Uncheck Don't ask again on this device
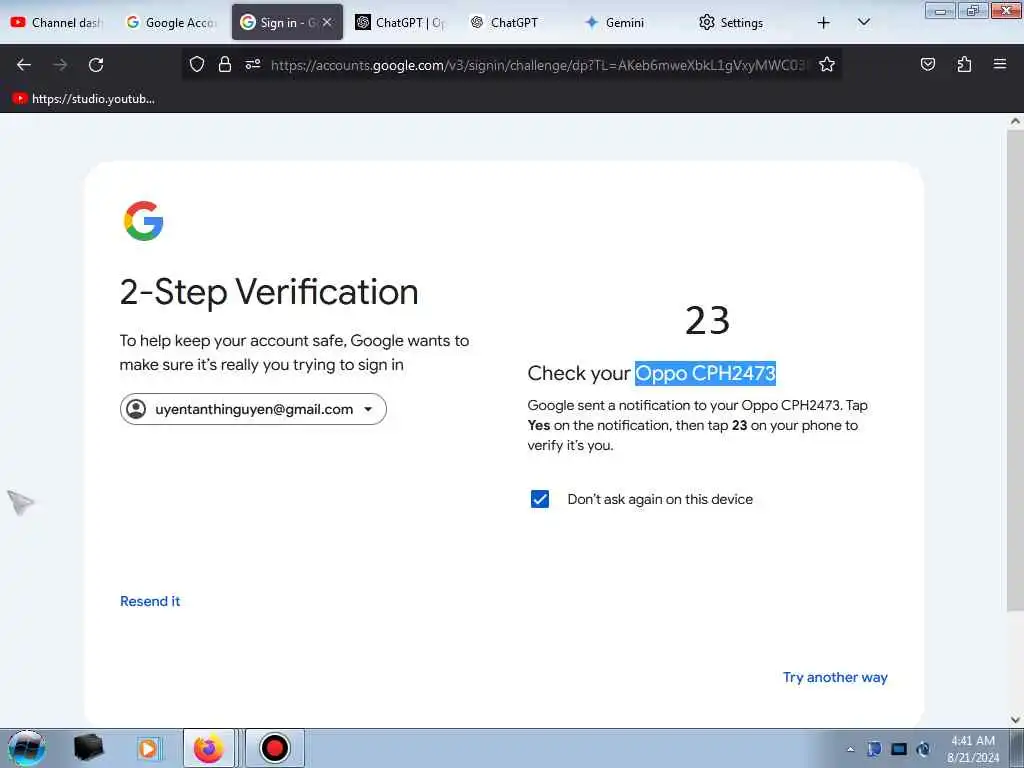The height and width of the screenshot is (768, 1024). coord(539,499)
